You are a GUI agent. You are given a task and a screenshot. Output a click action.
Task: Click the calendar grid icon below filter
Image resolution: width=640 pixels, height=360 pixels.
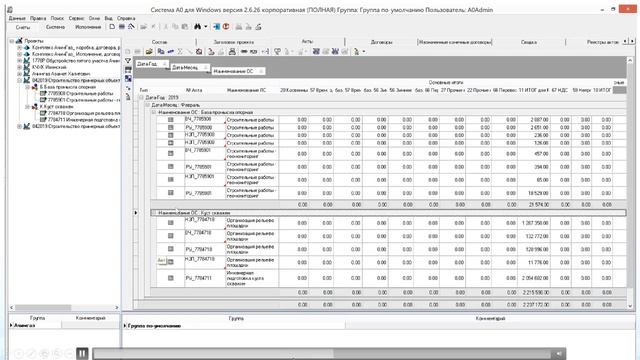tap(128, 70)
